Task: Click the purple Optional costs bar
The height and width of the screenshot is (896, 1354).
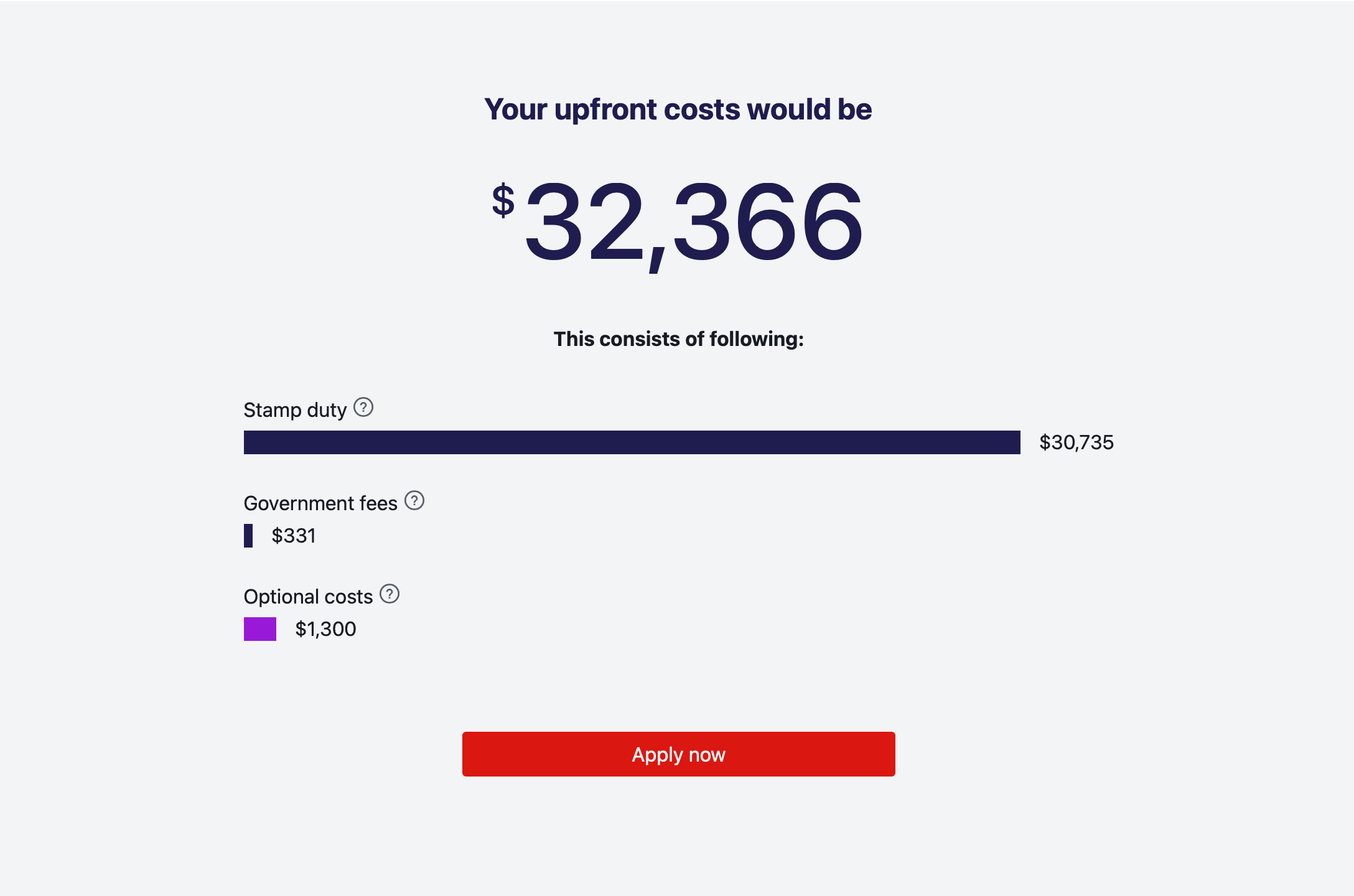Action: click(x=260, y=629)
